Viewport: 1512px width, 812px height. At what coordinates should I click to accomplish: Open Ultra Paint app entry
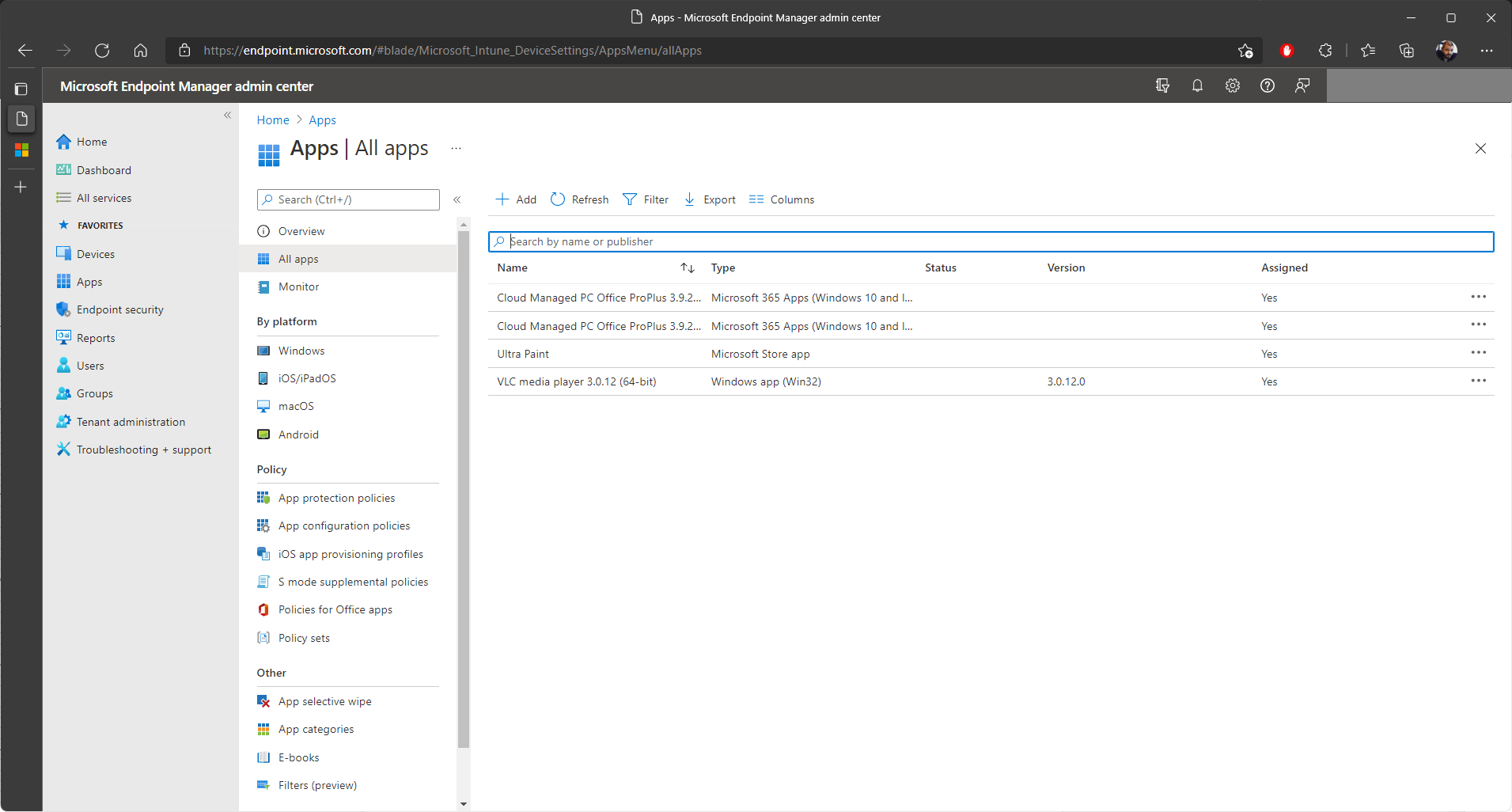[523, 354]
